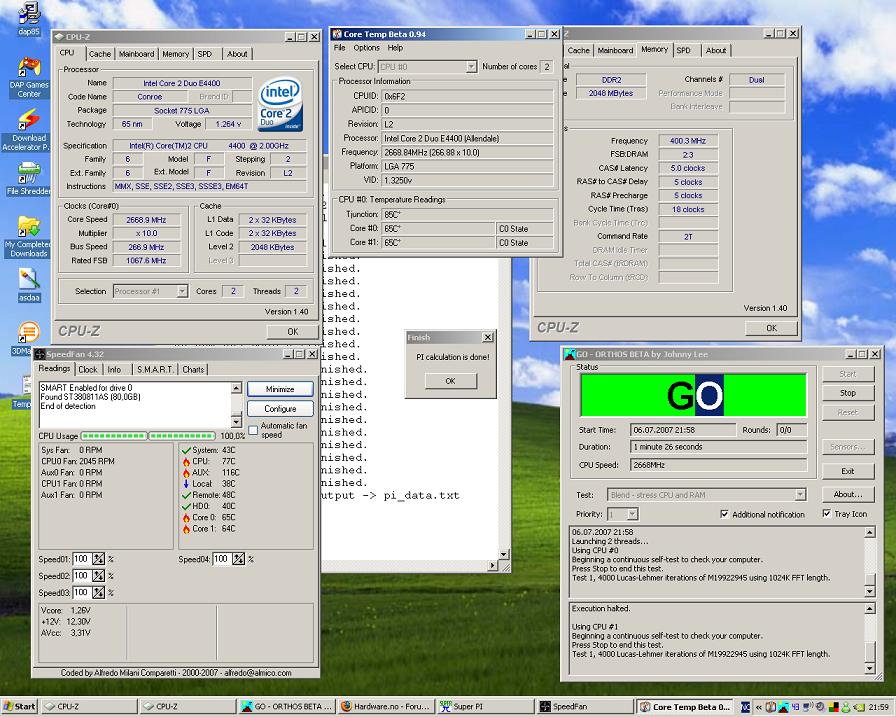This screenshot has height=717, width=896.
Task: Click the CPU Usage progress bar in SpeedFan
Action: (148, 436)
